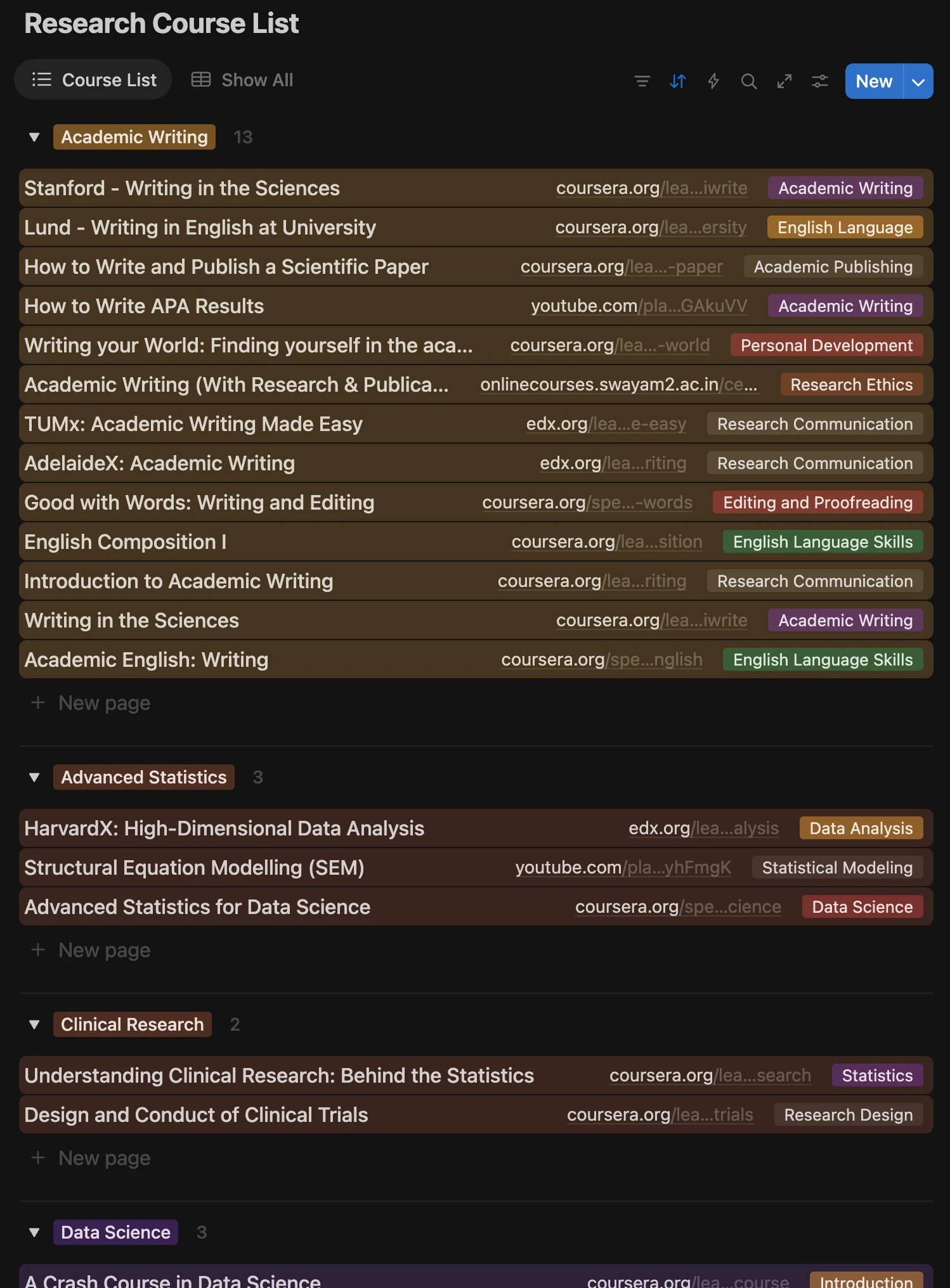
Task: Add New page under Academic Writing group
Action: 91,703
